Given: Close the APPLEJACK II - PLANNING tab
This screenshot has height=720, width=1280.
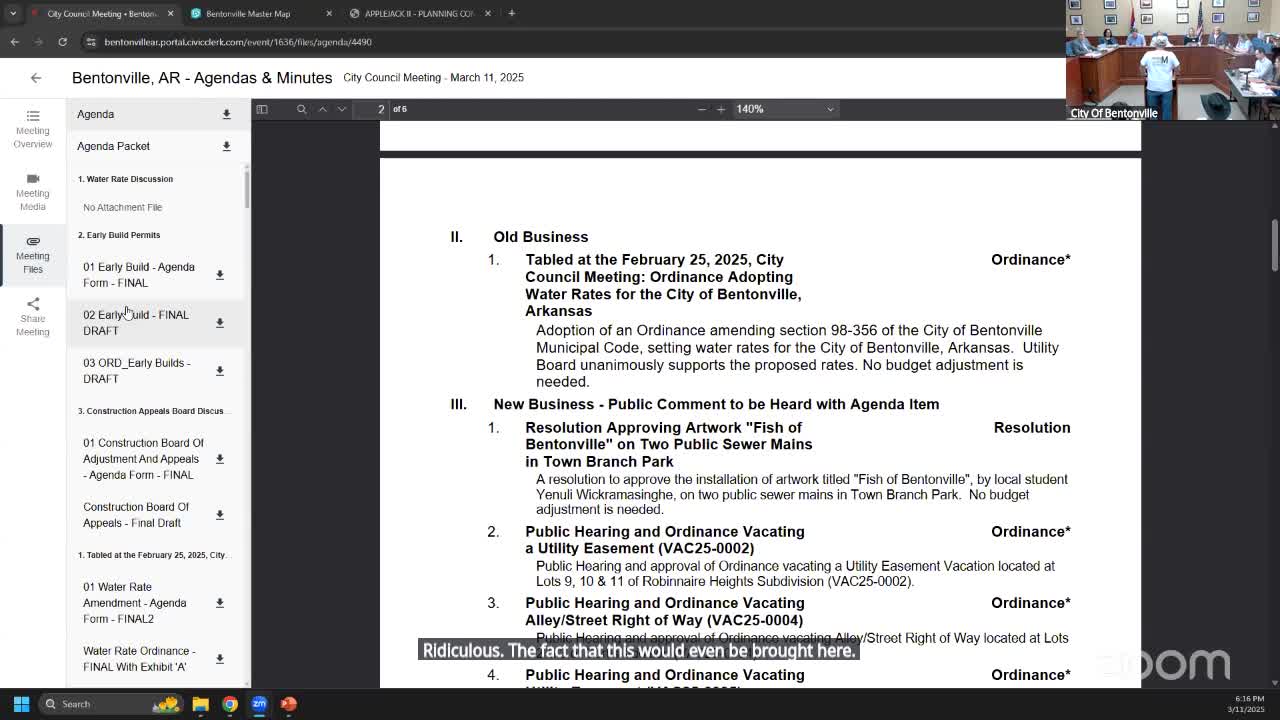Looking at the screenshot, I should [488, 14].
